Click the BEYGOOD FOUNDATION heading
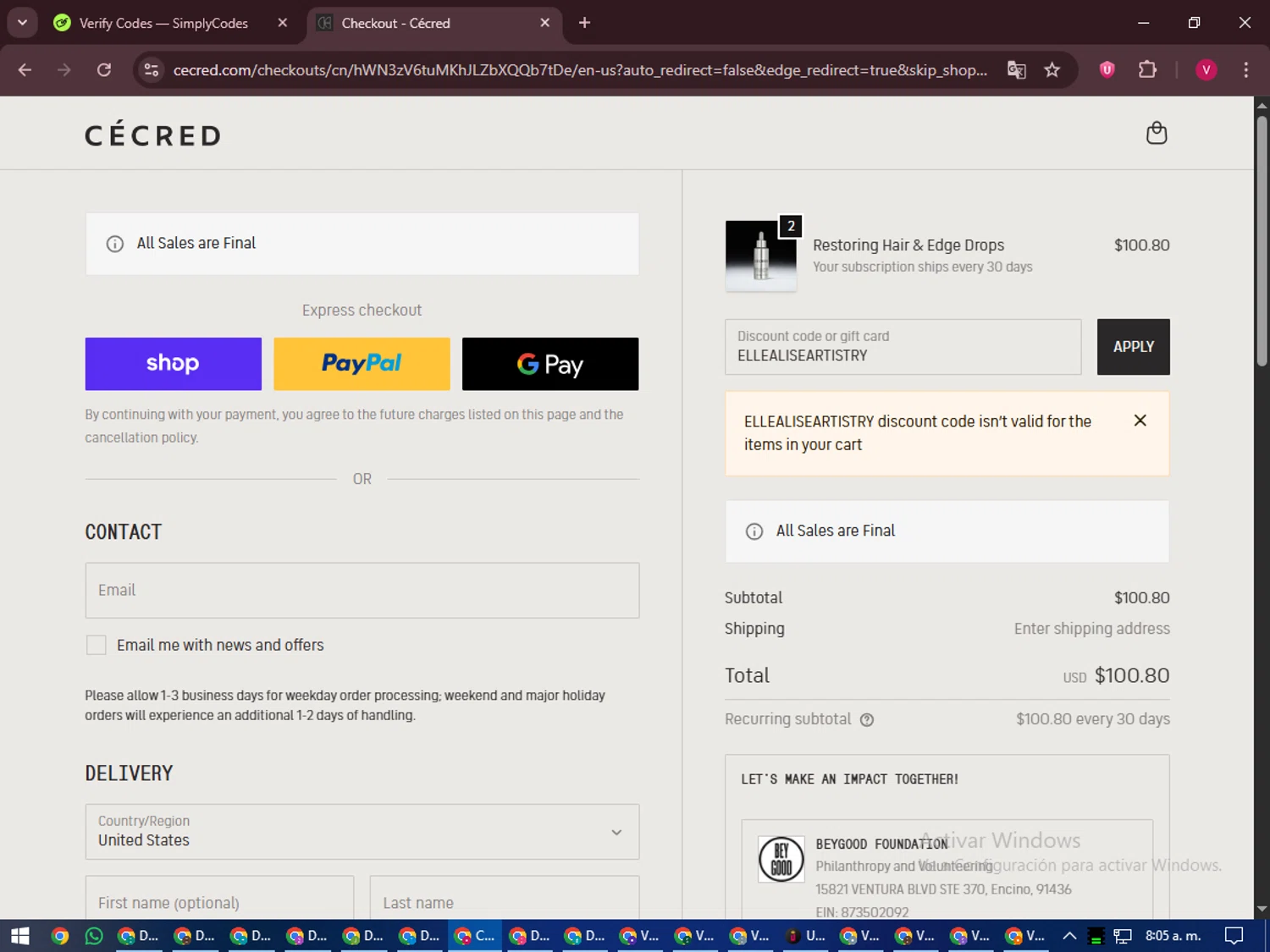 click(881, 845)
